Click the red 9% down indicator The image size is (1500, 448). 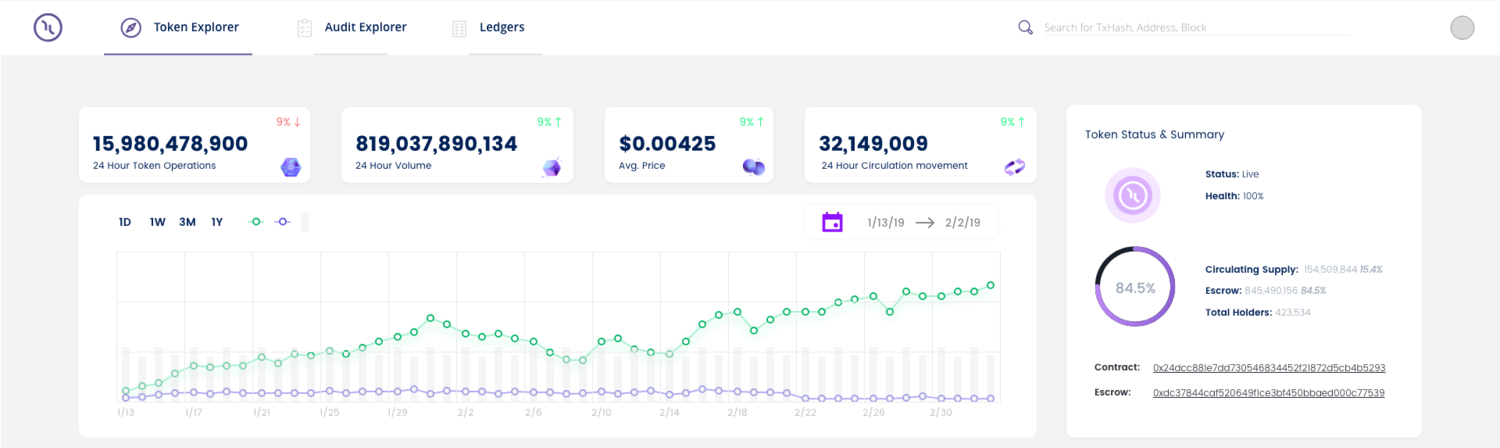(x=289, y=122)
